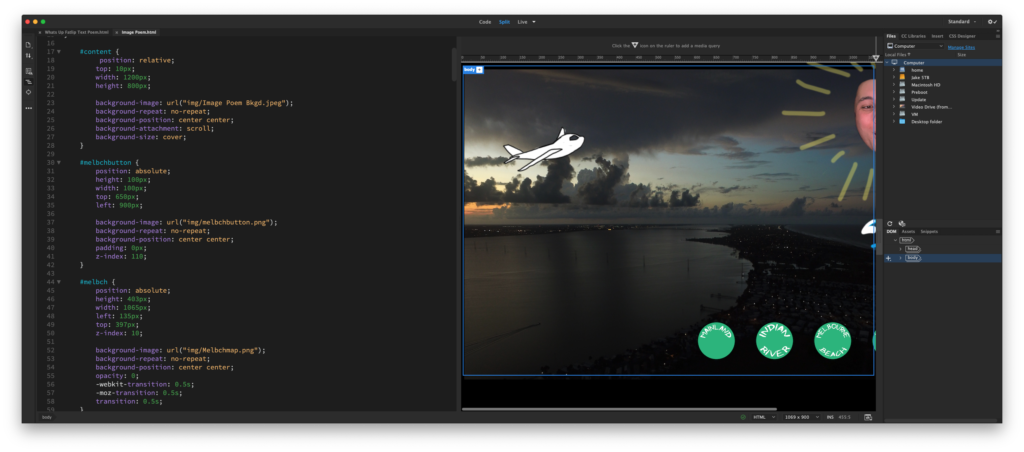Screen dimensions: 1024x452
Task: Click the File Management arrows icon
Action: point(29,56)
